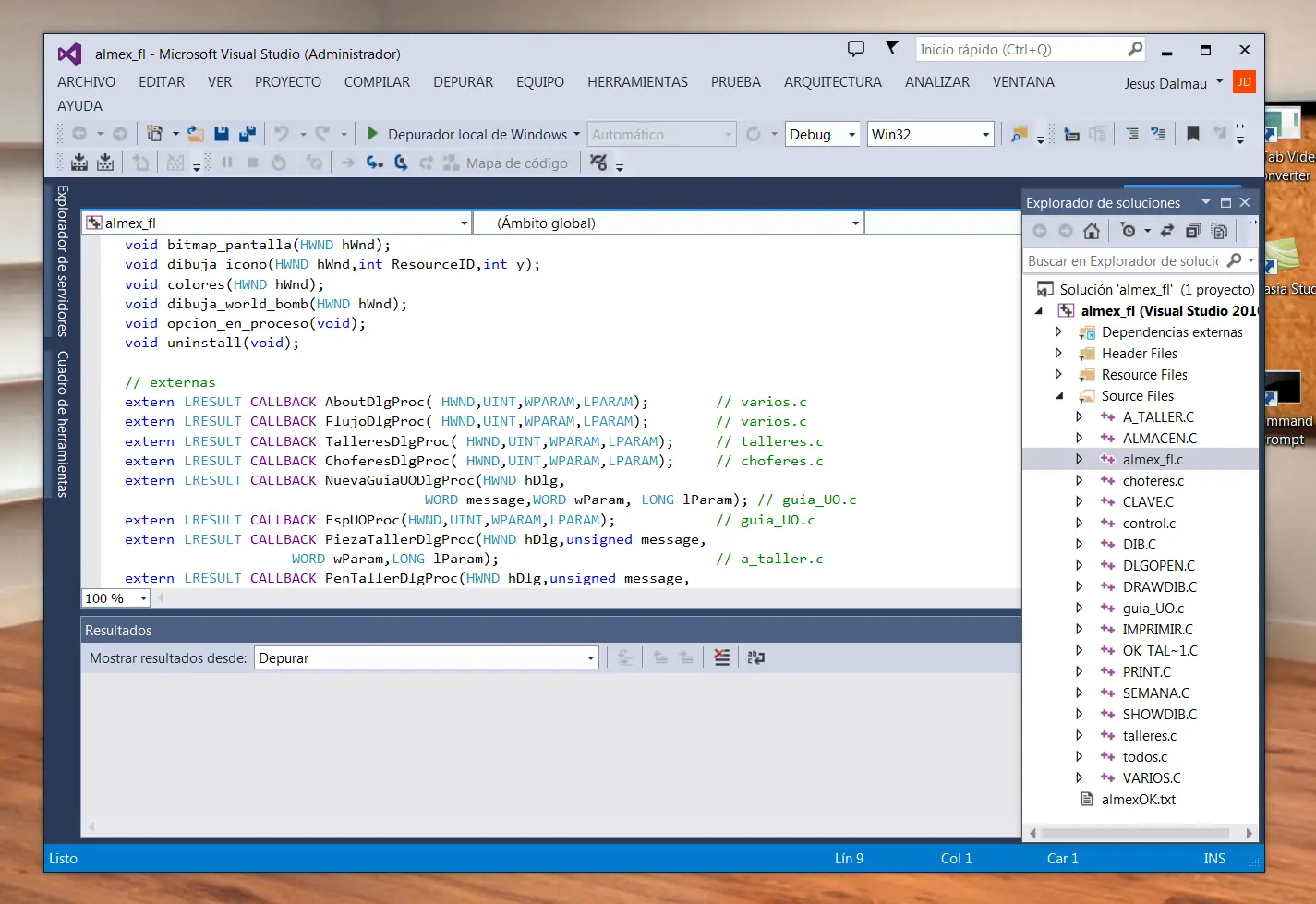Viewport: 1316px width, 904px height.
Task: Select almex_fl.c in the solution tree
Action: pyautogui.click(x=1152, y=459)
